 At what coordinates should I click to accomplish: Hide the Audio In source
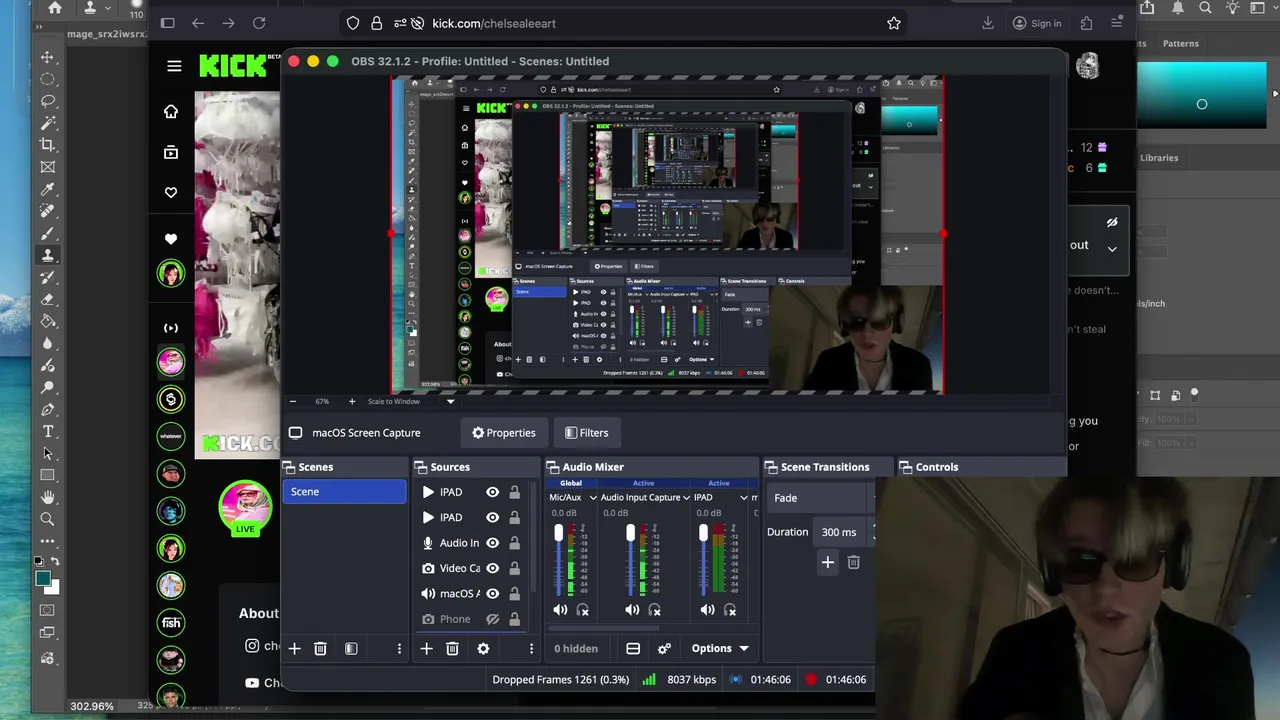pos(492,543)
